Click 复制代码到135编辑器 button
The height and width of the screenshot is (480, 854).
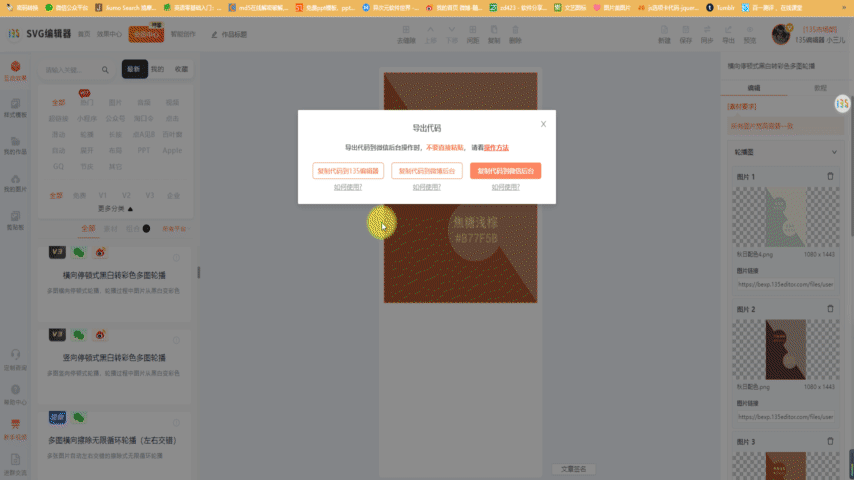(348, 171)
